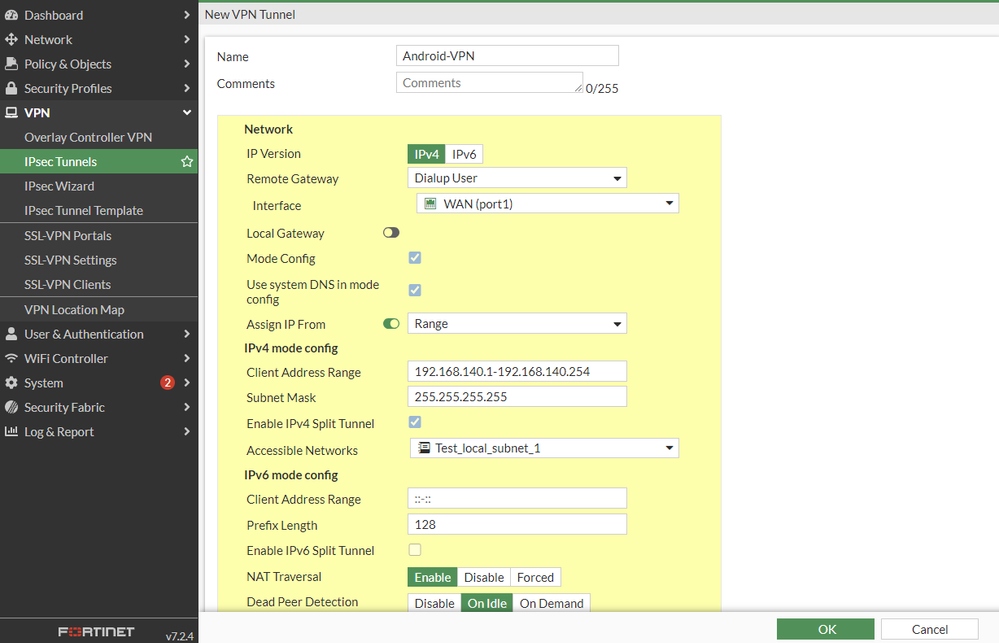The width and height of the screenshot is (999, 643).
Task: Select IPv6 as IP Version
Action: (x=464, y=154)
